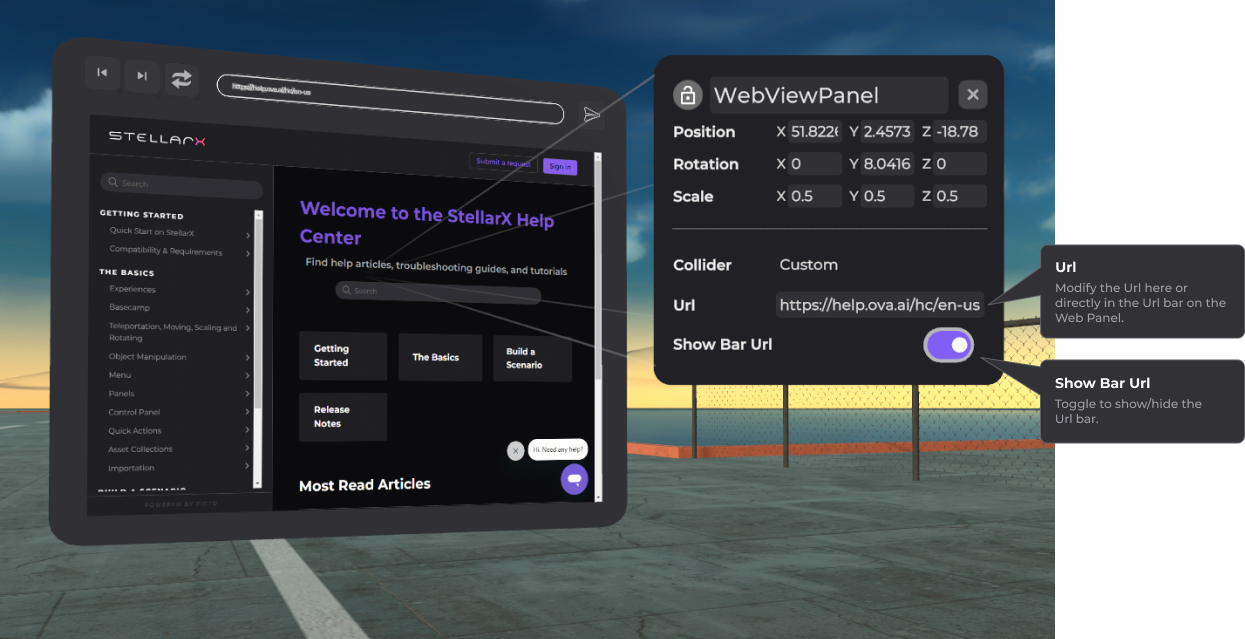Click the sidebar Search field

181,185
